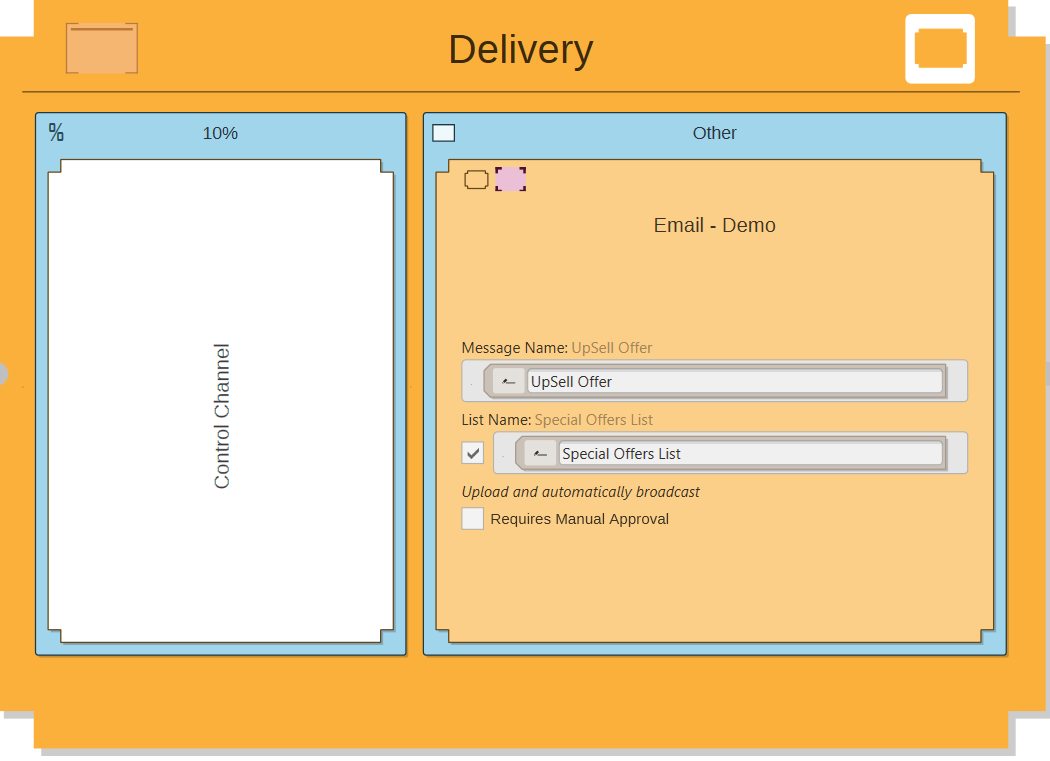The height and width of the screenshot is (761, 1050).
Task: Enable the Requires Manual Approval checkbox
Action: pos(473,518)
